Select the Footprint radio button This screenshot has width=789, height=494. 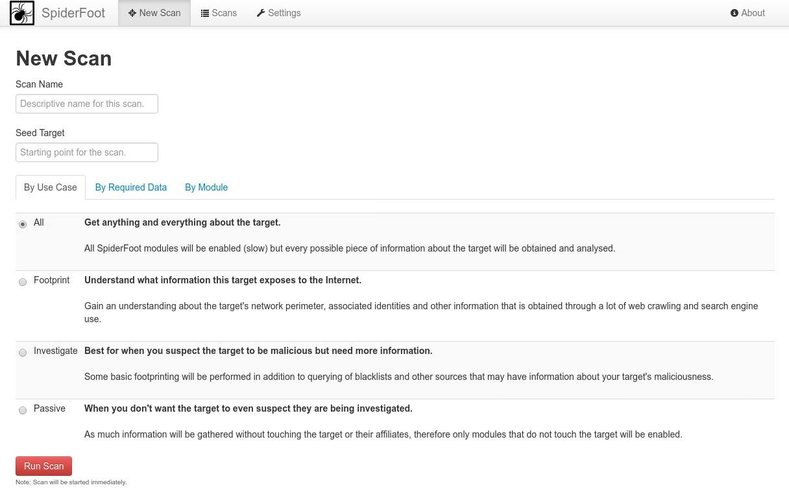(23, 282)
